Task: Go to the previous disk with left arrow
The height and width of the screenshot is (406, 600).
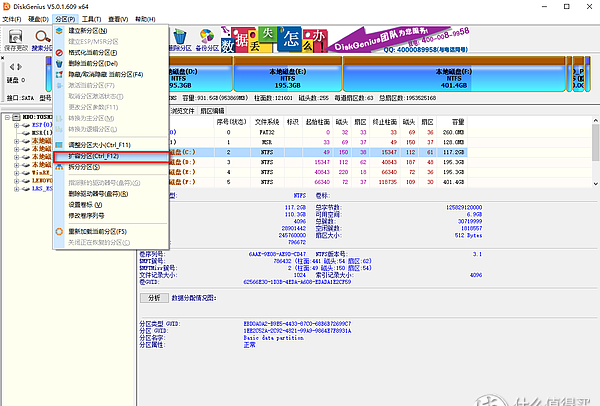Action: tap(12, 67)
